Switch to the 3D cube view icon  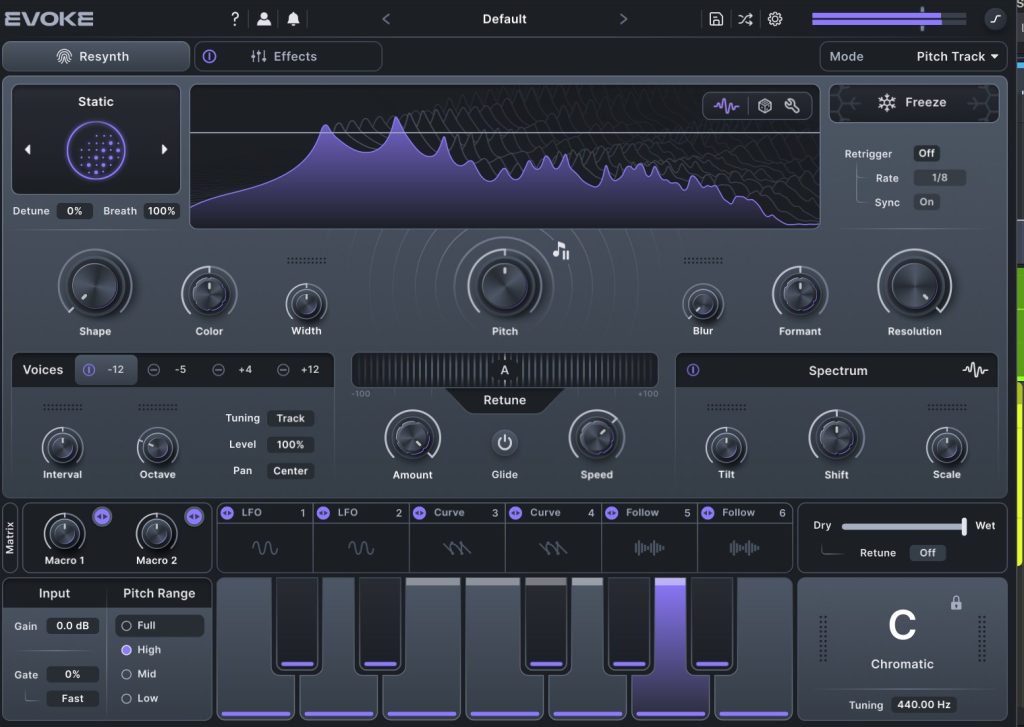765,106
